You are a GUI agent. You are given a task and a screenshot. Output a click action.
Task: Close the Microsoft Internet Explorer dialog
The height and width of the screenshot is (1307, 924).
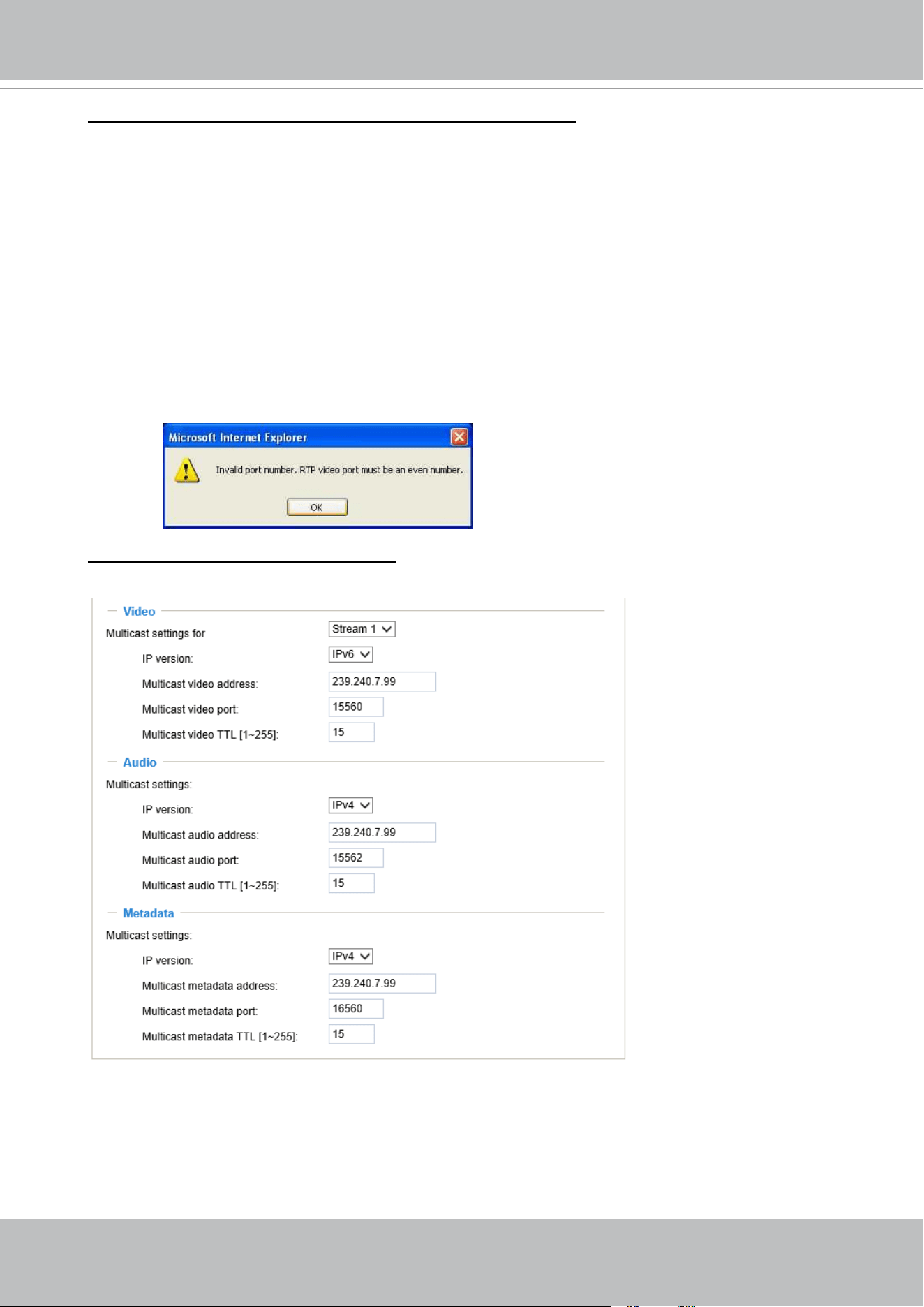[x=459, y=437]
